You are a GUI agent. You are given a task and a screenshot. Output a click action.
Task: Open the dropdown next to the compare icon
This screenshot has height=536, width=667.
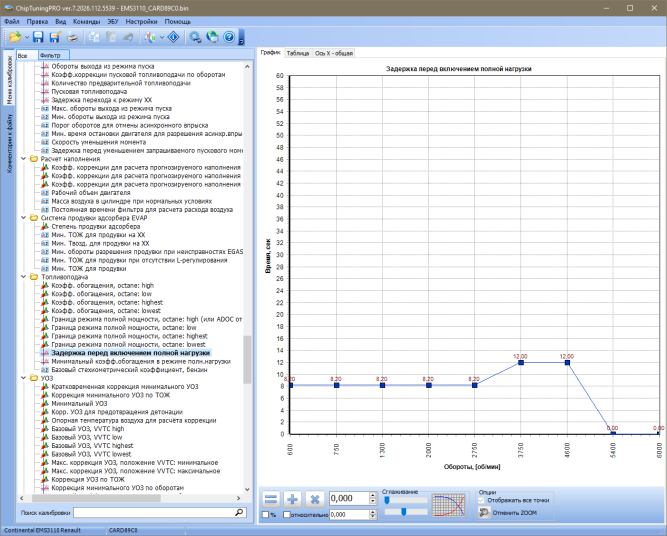(162, 37)
